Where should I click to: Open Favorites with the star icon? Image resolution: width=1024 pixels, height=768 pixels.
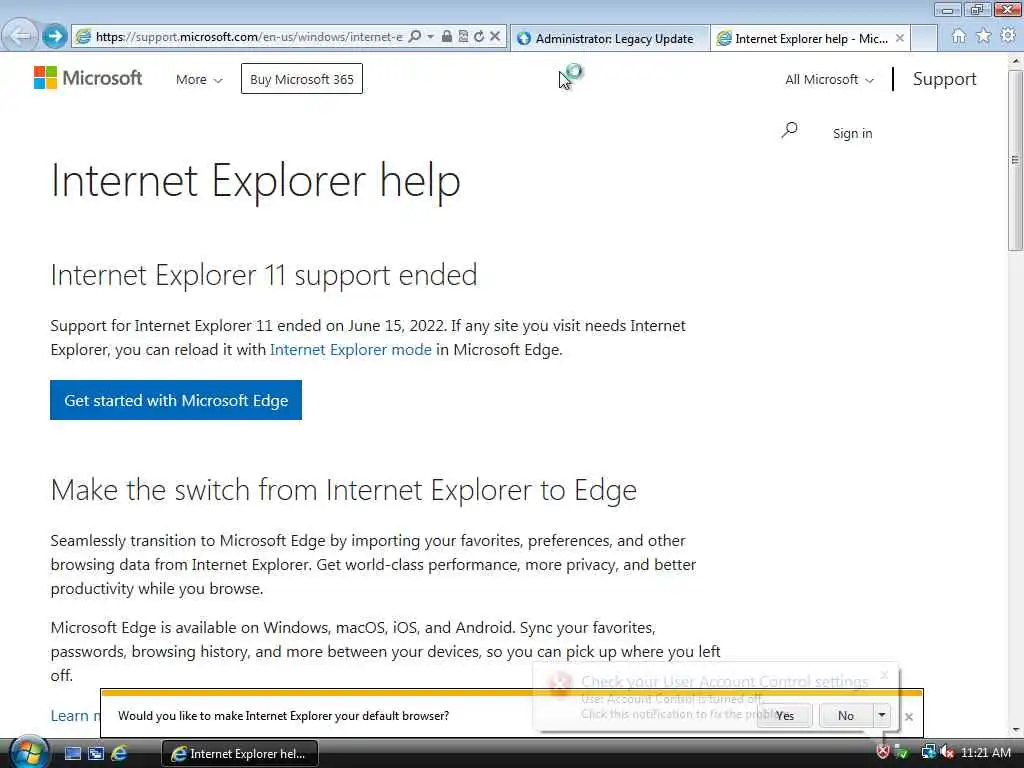(x=984, y=37)
